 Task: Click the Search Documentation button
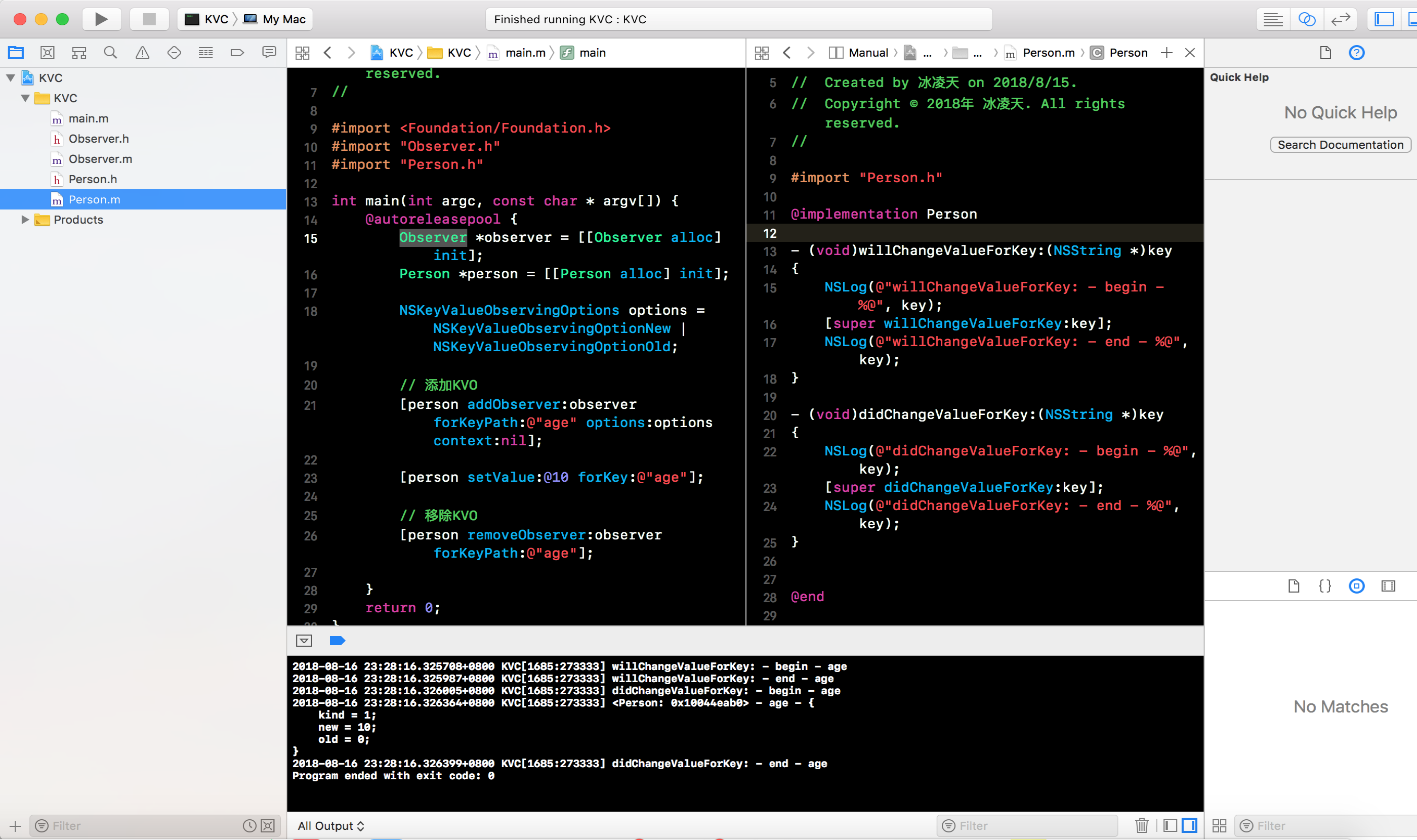tap(1340, 144)
